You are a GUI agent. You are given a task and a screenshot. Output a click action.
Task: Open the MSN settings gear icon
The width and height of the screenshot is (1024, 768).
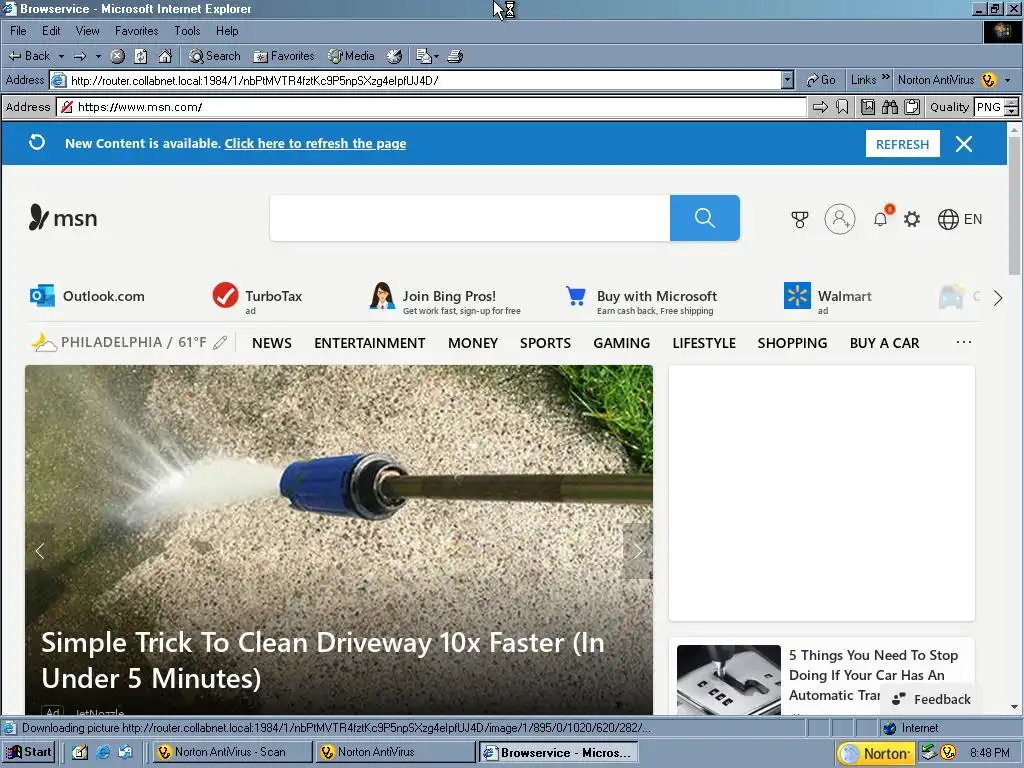coord(912,219)
